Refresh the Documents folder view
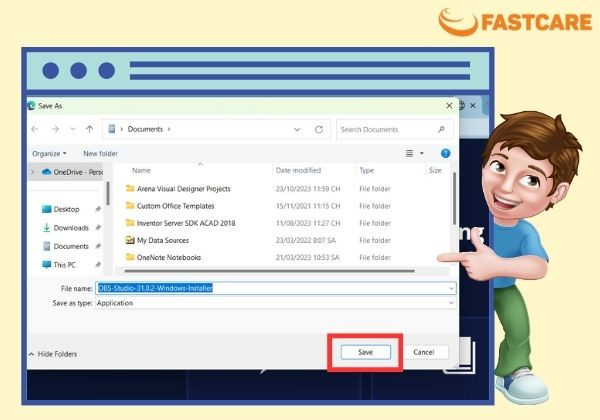The width and height of the screenshot is (600, 420). 319,129
